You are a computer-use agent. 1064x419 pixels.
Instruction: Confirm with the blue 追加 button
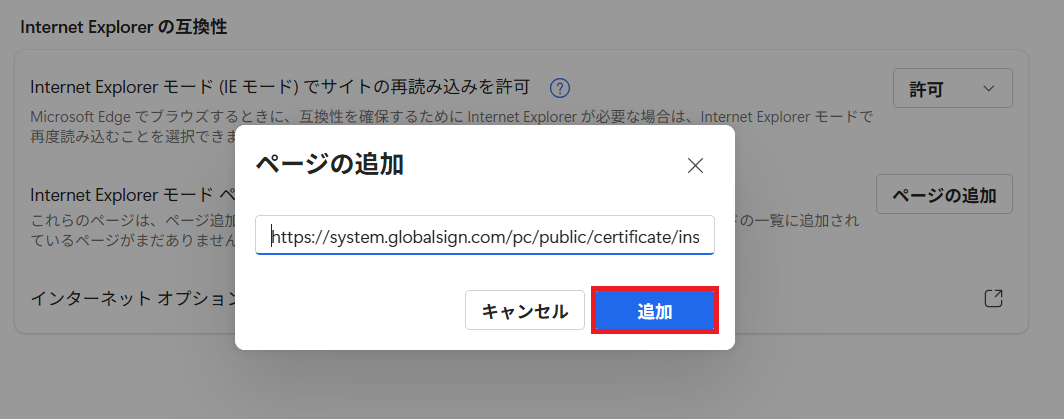[655, 311]
